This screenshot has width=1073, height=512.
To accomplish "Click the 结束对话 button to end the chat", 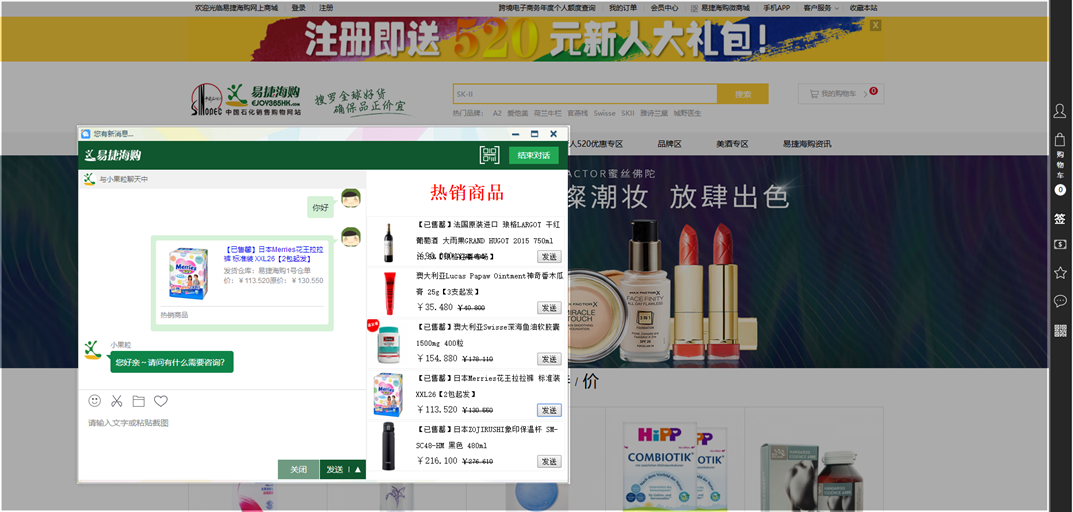I will point(534,155).
